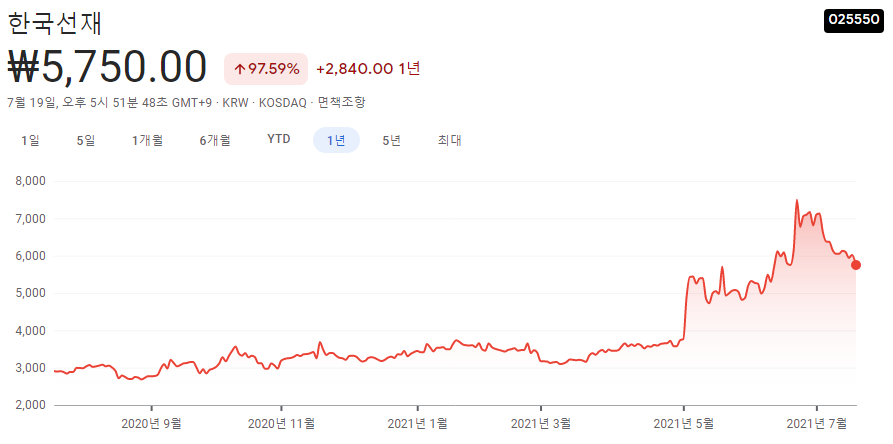The height and width of the screenshot is (444, 893).
Task: Click the 97.59% change badge
Action: [266, 69]
